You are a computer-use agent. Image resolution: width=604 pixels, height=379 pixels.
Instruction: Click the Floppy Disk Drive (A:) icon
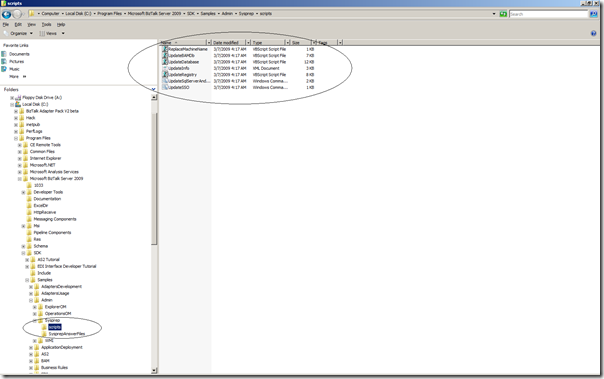pyautogui.click(x=18, y=97)
